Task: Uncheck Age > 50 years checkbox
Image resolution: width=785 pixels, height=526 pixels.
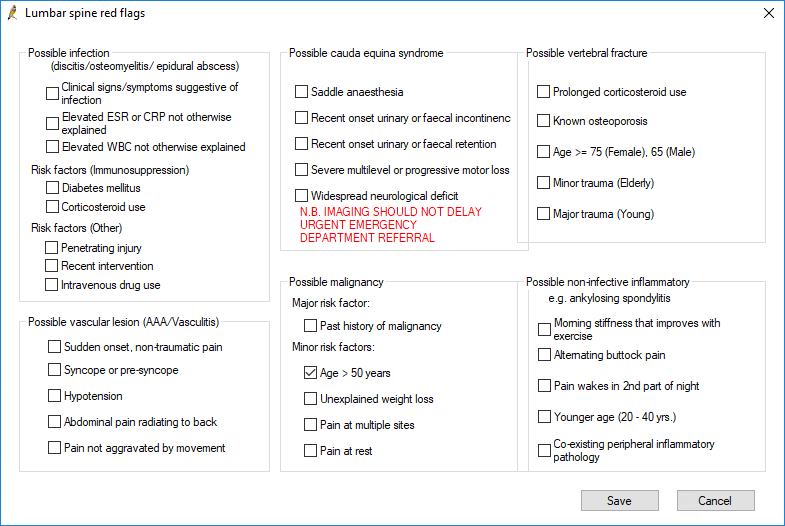Action: click(x=311, y=373)
